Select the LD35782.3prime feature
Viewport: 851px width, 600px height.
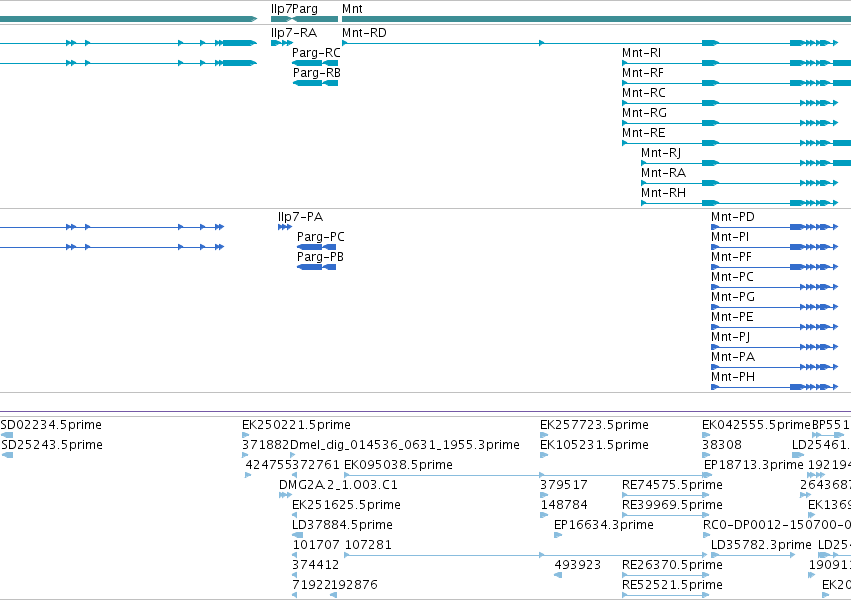tap(761, 545)
